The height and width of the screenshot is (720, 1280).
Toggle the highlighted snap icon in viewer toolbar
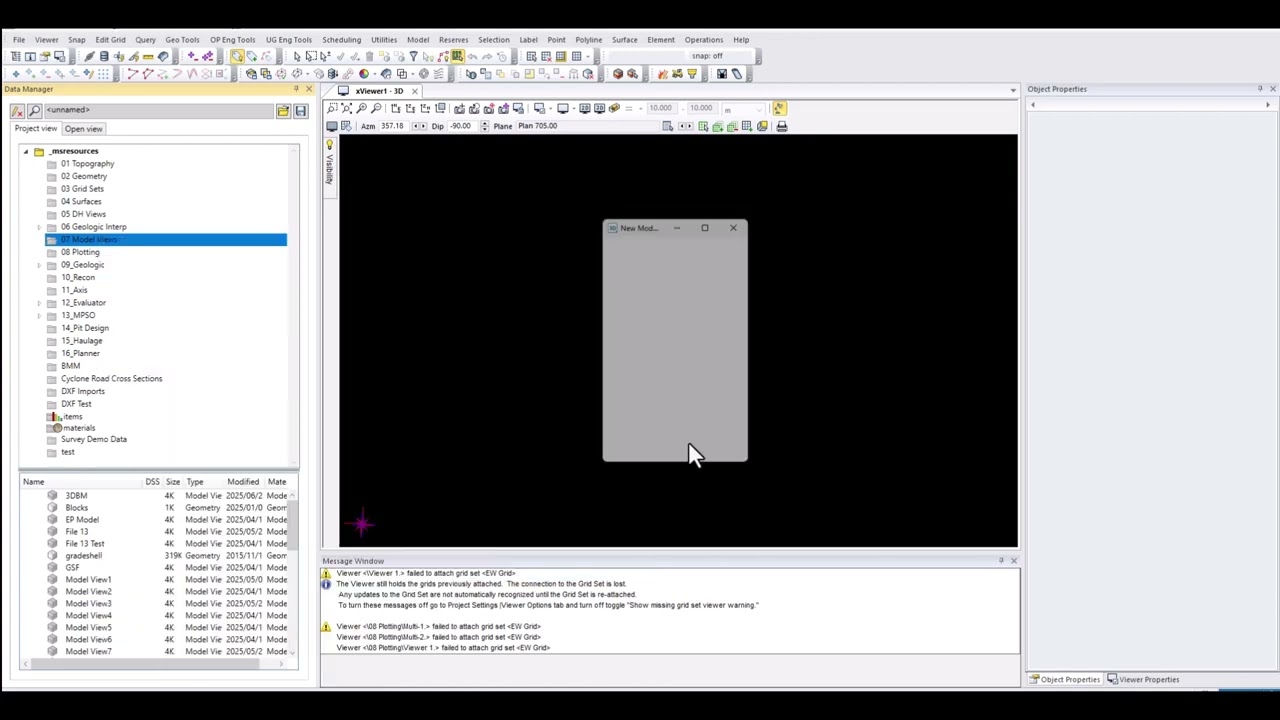tap(778, 108)
